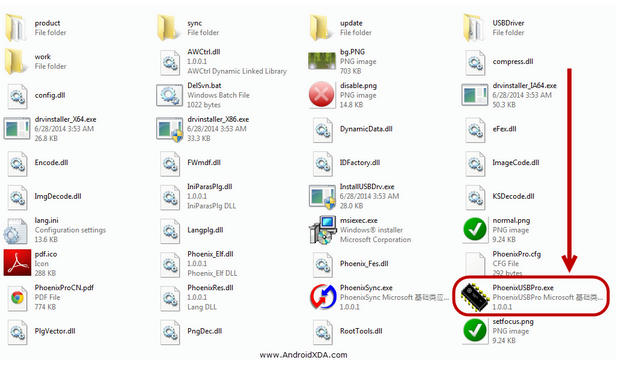Image resolution: width=621 pixels, height=367 pixels.
Task: Select the drvinstaller_IA64.exe icon
Action: (x=474, y=95)
